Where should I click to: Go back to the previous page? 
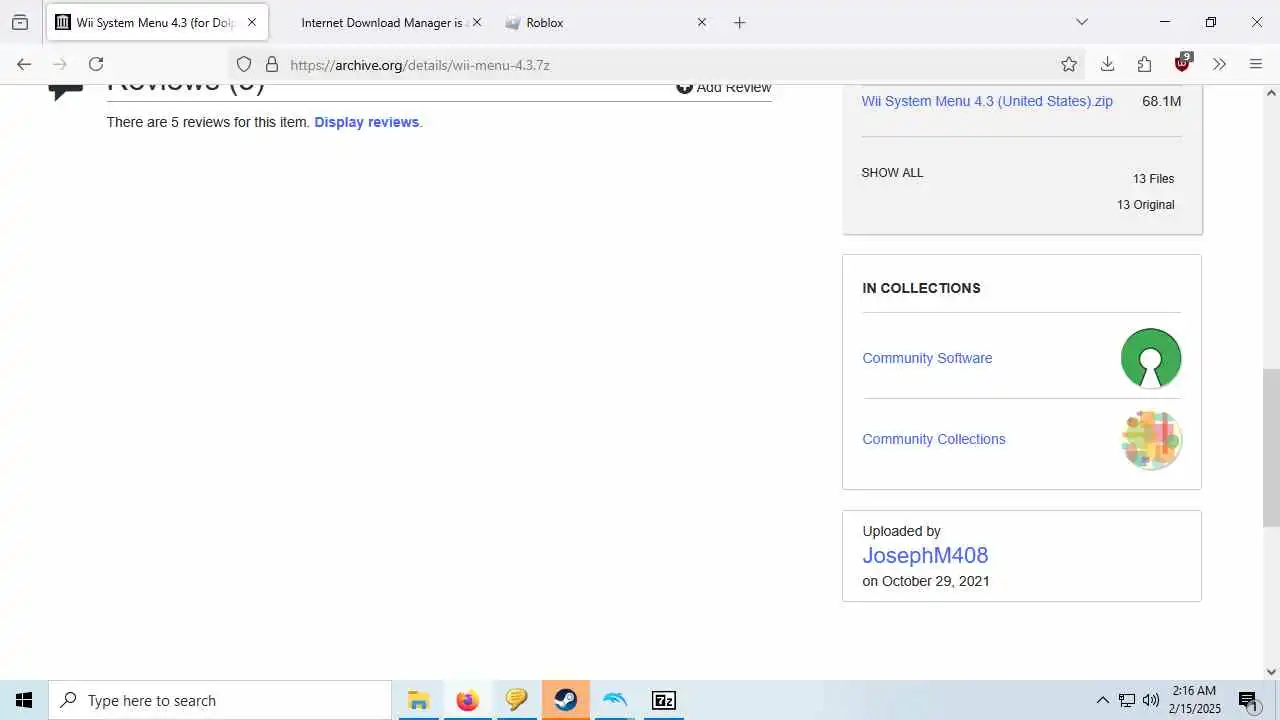coord(24,64)
